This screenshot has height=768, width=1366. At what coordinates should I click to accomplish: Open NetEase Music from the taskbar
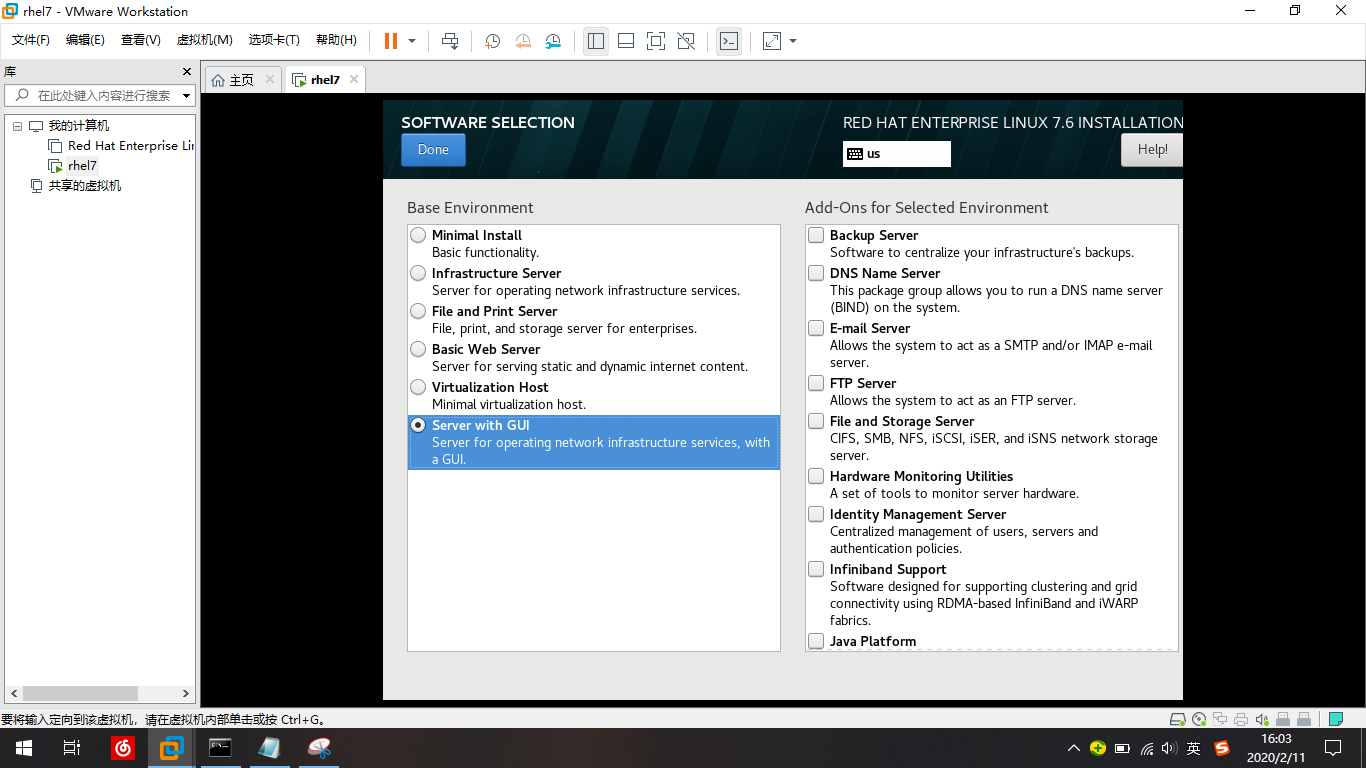pos(123,748)
